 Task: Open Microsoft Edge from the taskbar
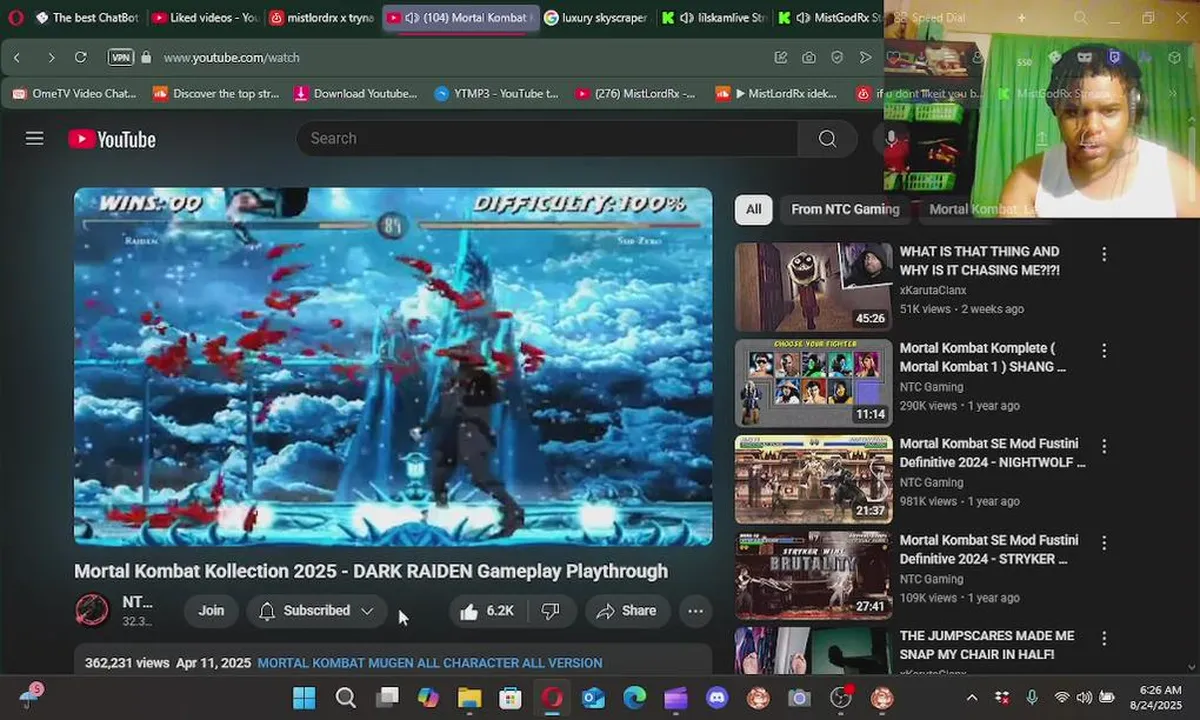[x=634, y=697]
